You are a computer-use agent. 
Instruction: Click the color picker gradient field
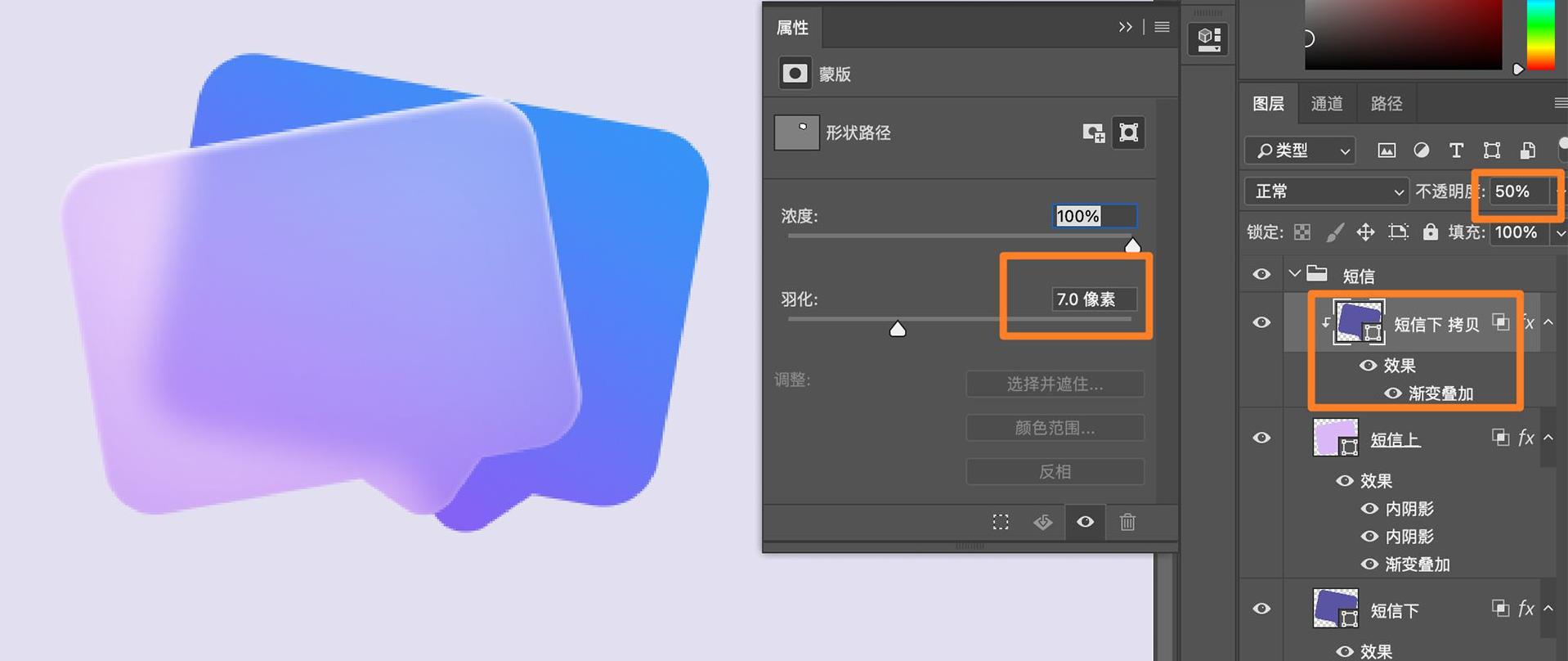coord(1403,34)
